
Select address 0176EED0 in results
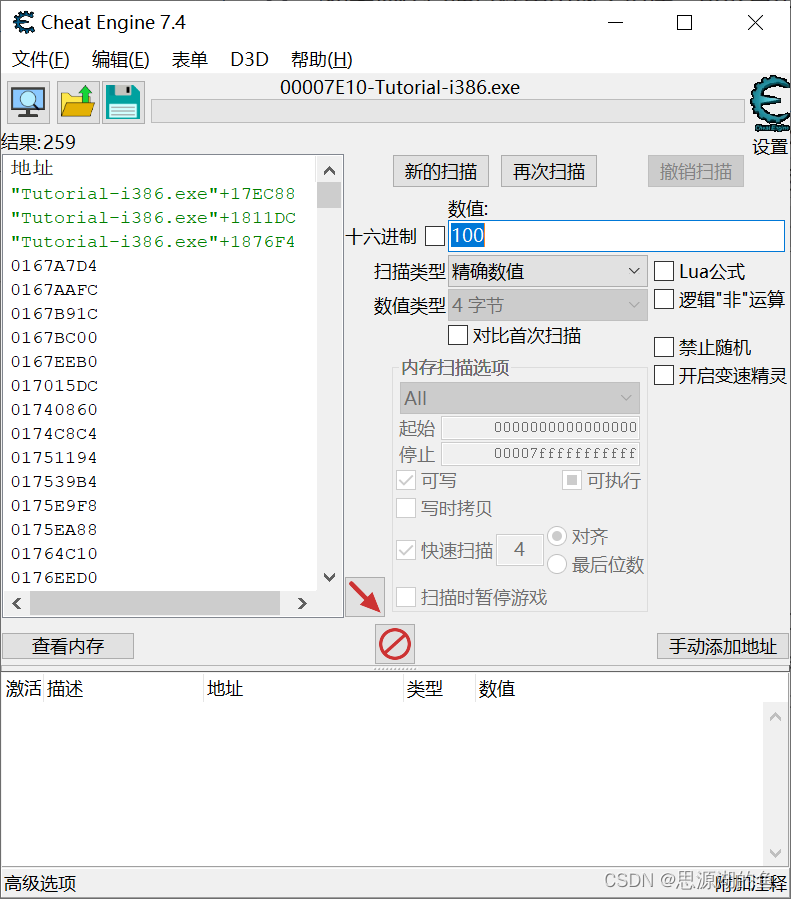click(54, 578)
